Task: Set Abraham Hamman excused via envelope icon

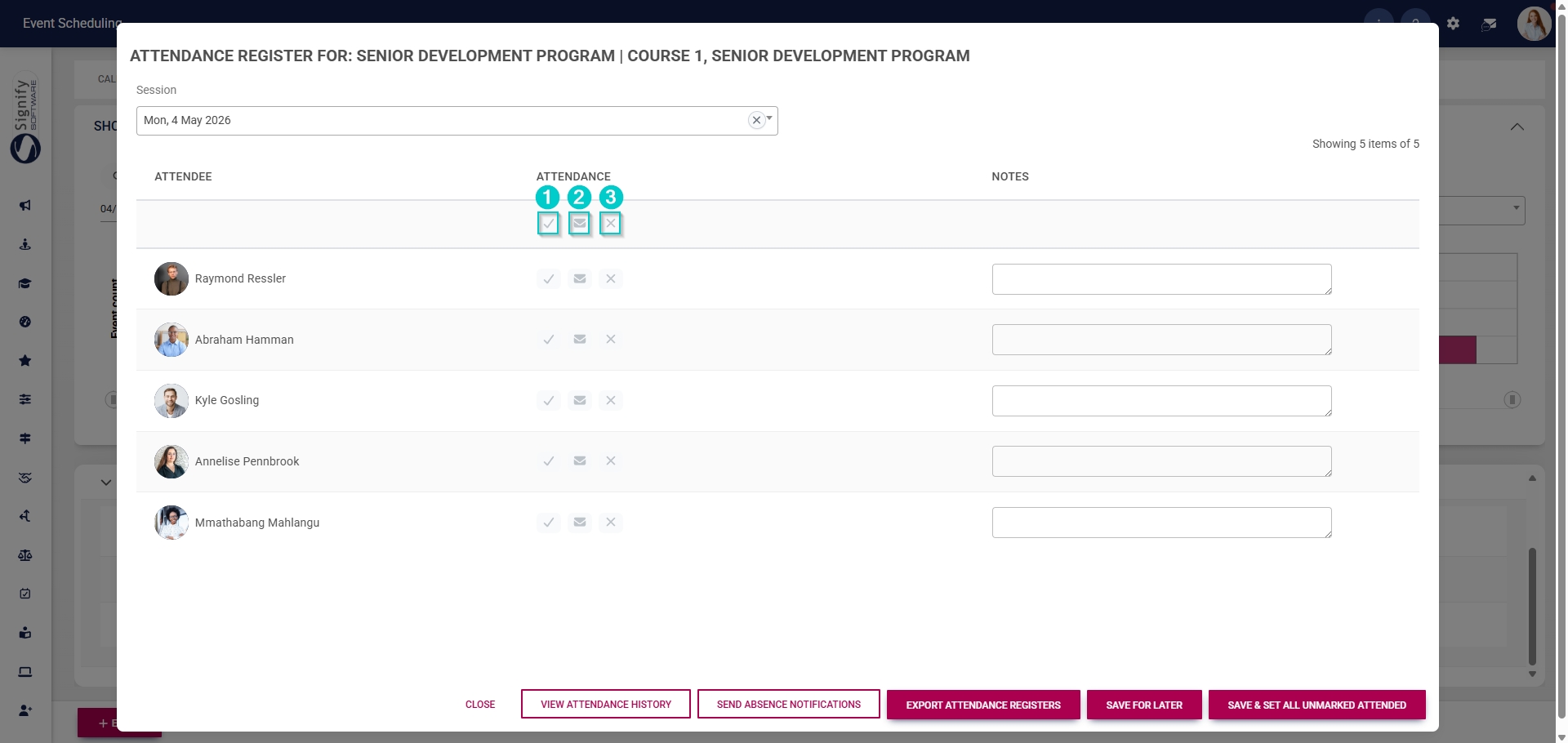Action: pyautogui.click(x=580, y=340)
